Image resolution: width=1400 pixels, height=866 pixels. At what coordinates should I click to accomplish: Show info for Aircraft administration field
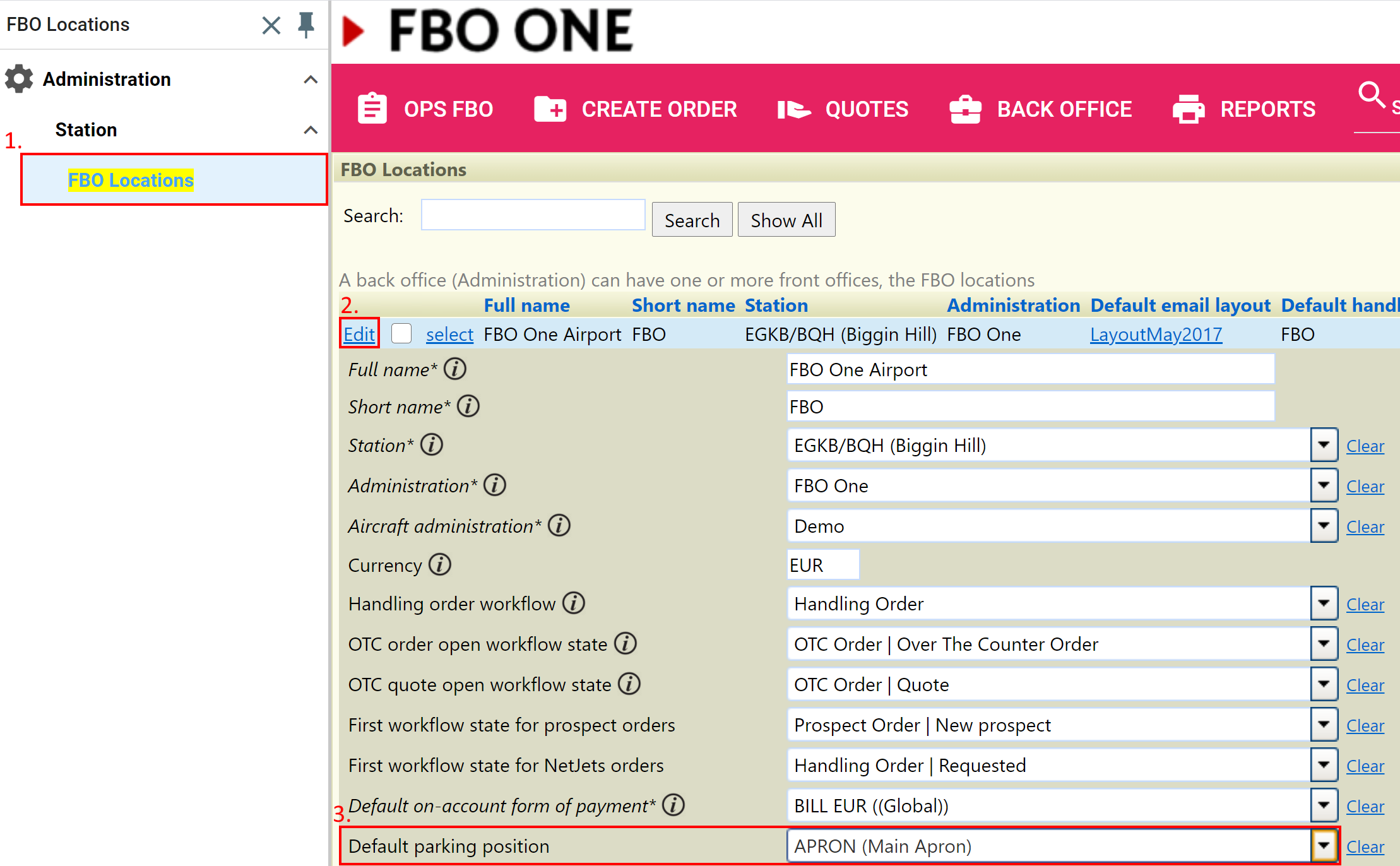tap(559, 525)
